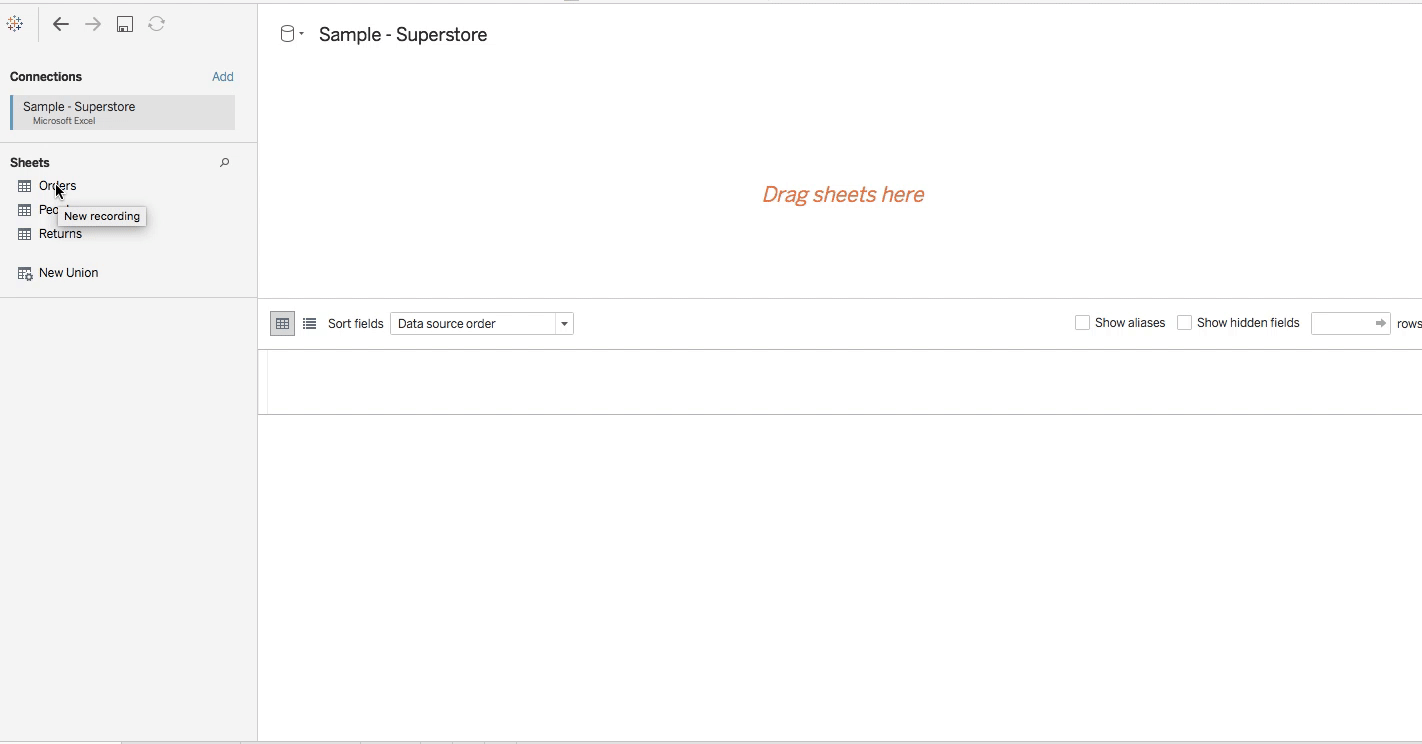This screenshot has height=744, width=1422.
Task: Search sheets with the magnifier icon
Action: coord(224,162)
